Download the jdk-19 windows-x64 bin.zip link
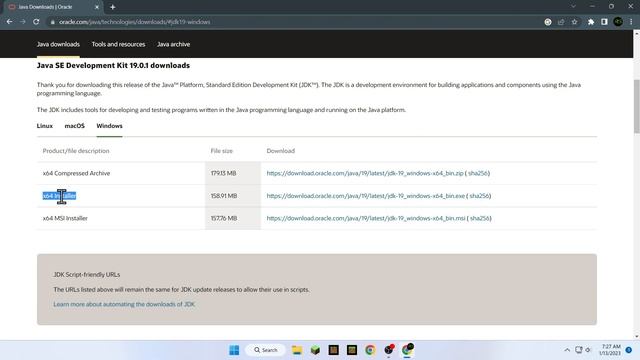The image size is (640, 360). point(365,173)
